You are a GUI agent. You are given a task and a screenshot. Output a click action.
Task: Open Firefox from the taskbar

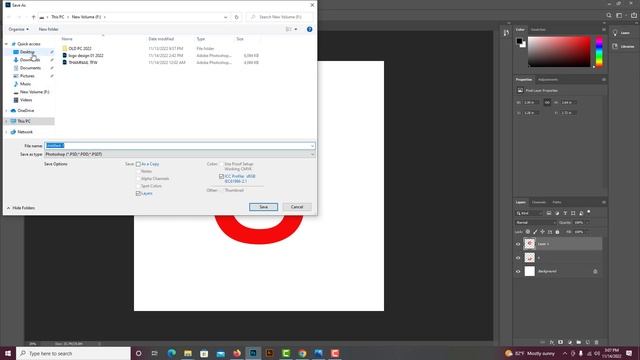click(237, 353)
